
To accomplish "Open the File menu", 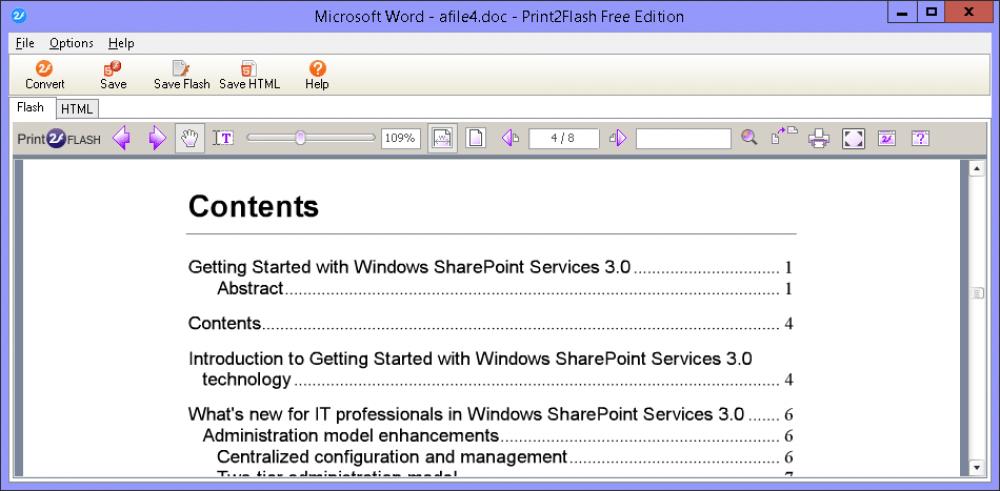I will pos(25,43).
